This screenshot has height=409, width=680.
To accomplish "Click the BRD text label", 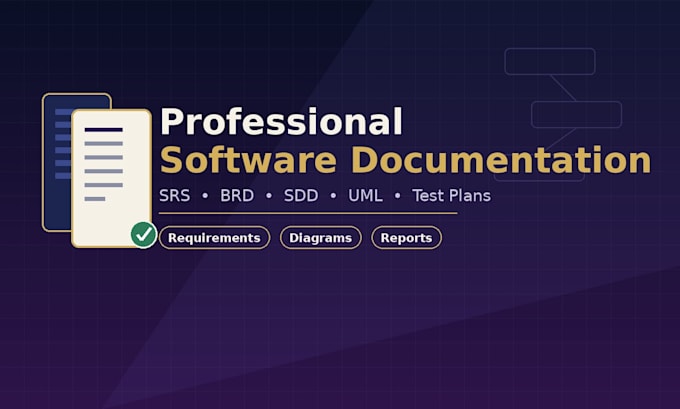I will tap(237, 196).
